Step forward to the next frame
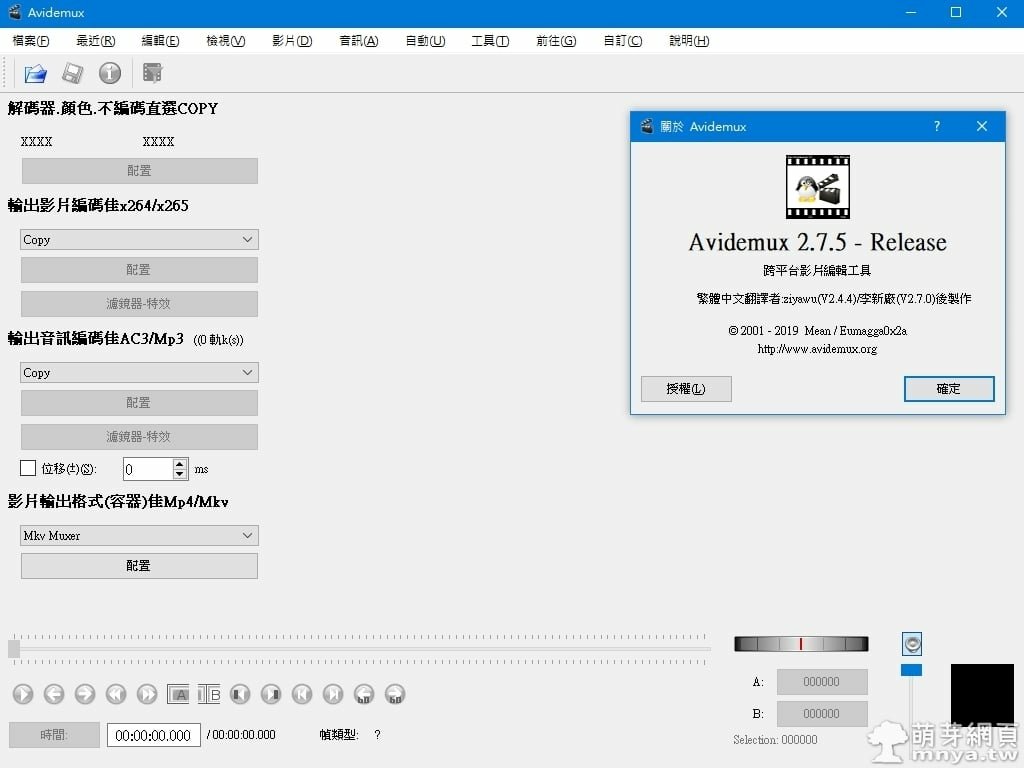1024x768 pixels. point(85,694)
